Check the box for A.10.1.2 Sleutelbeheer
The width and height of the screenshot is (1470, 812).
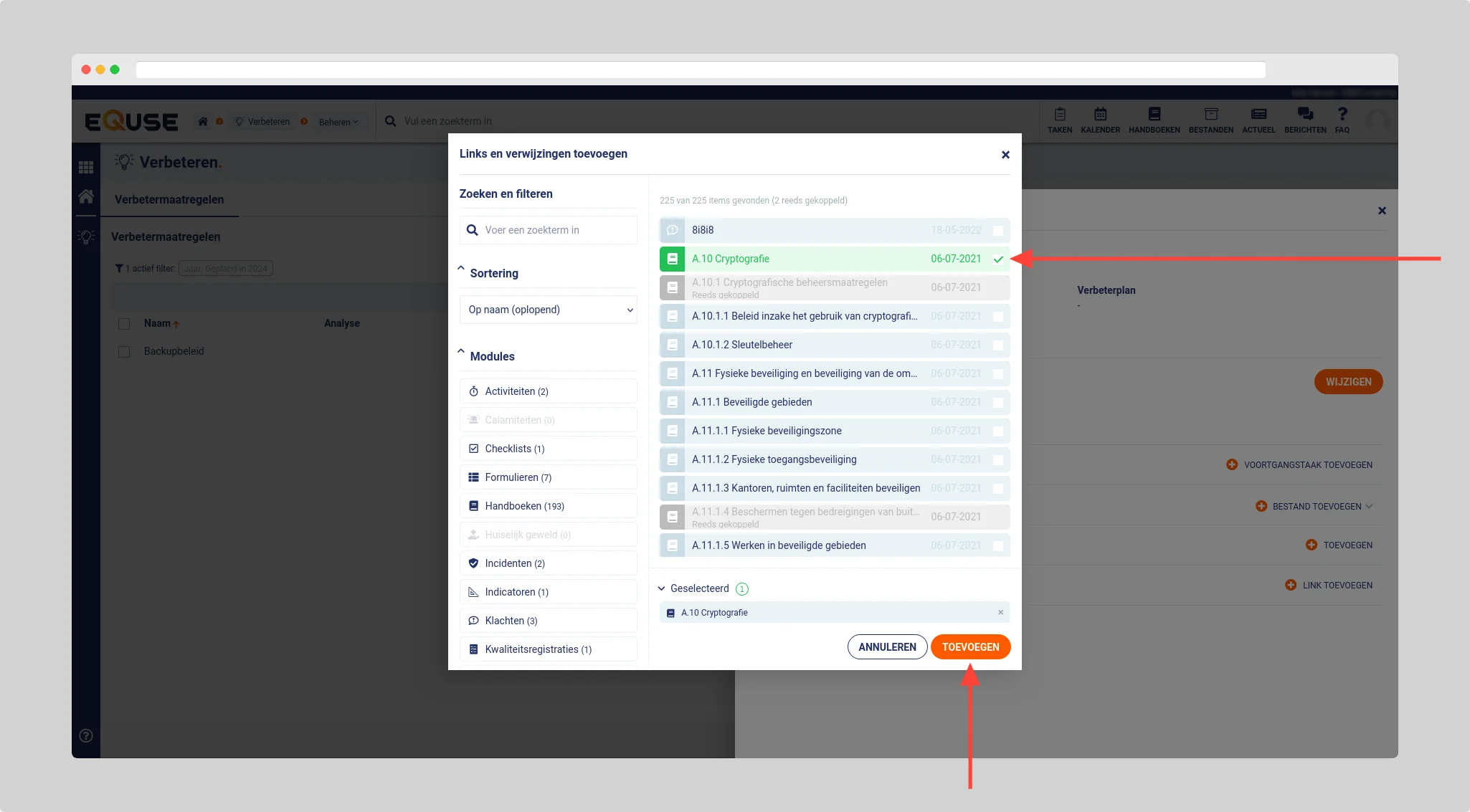(x=997, y=345)
